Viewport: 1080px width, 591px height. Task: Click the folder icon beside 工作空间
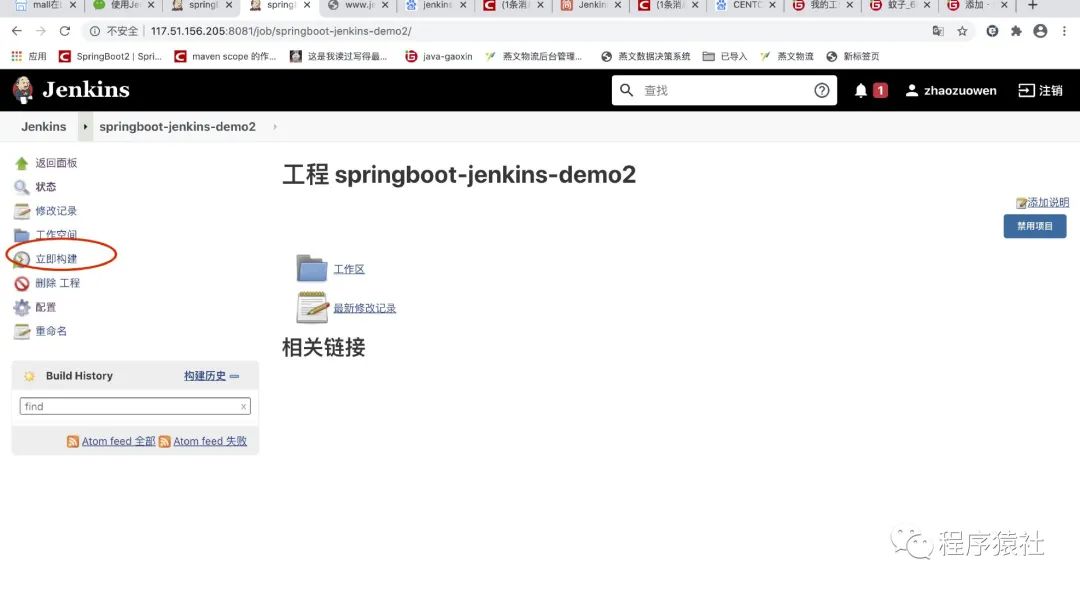(x=21, y=236)
